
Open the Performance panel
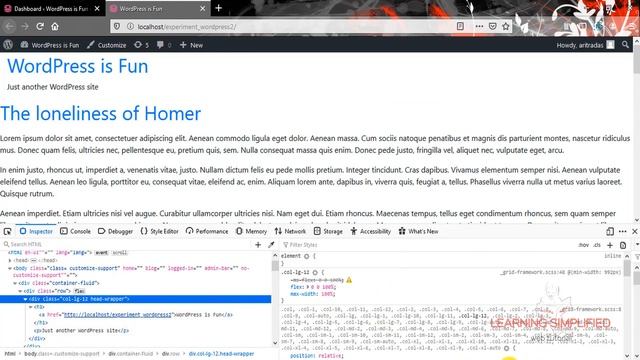[207, 231]
